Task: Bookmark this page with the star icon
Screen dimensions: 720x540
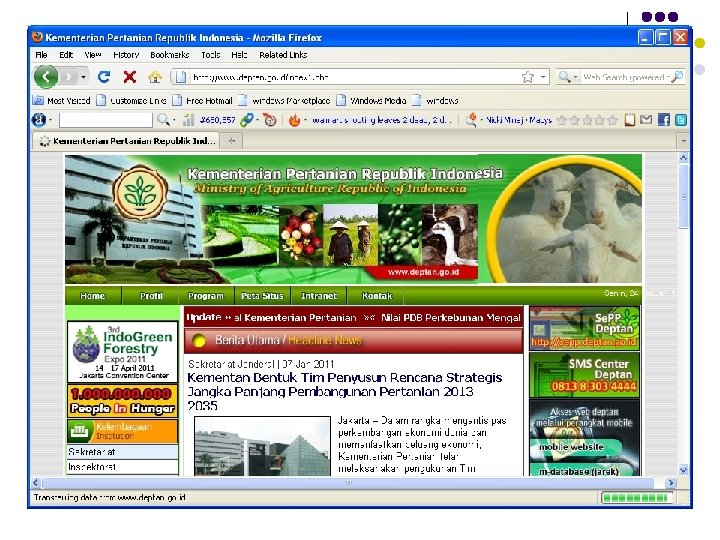Action: pos(528,77)
